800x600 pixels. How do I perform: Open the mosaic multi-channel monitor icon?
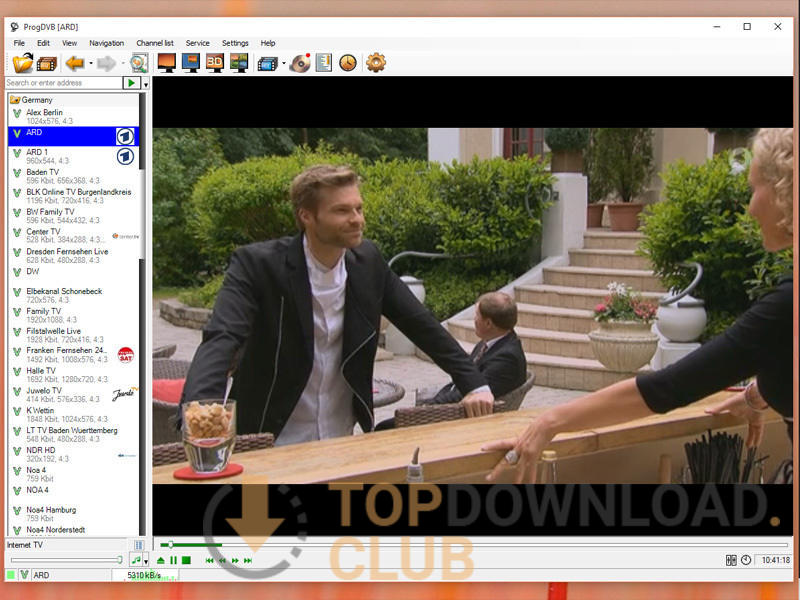point(239,63)
